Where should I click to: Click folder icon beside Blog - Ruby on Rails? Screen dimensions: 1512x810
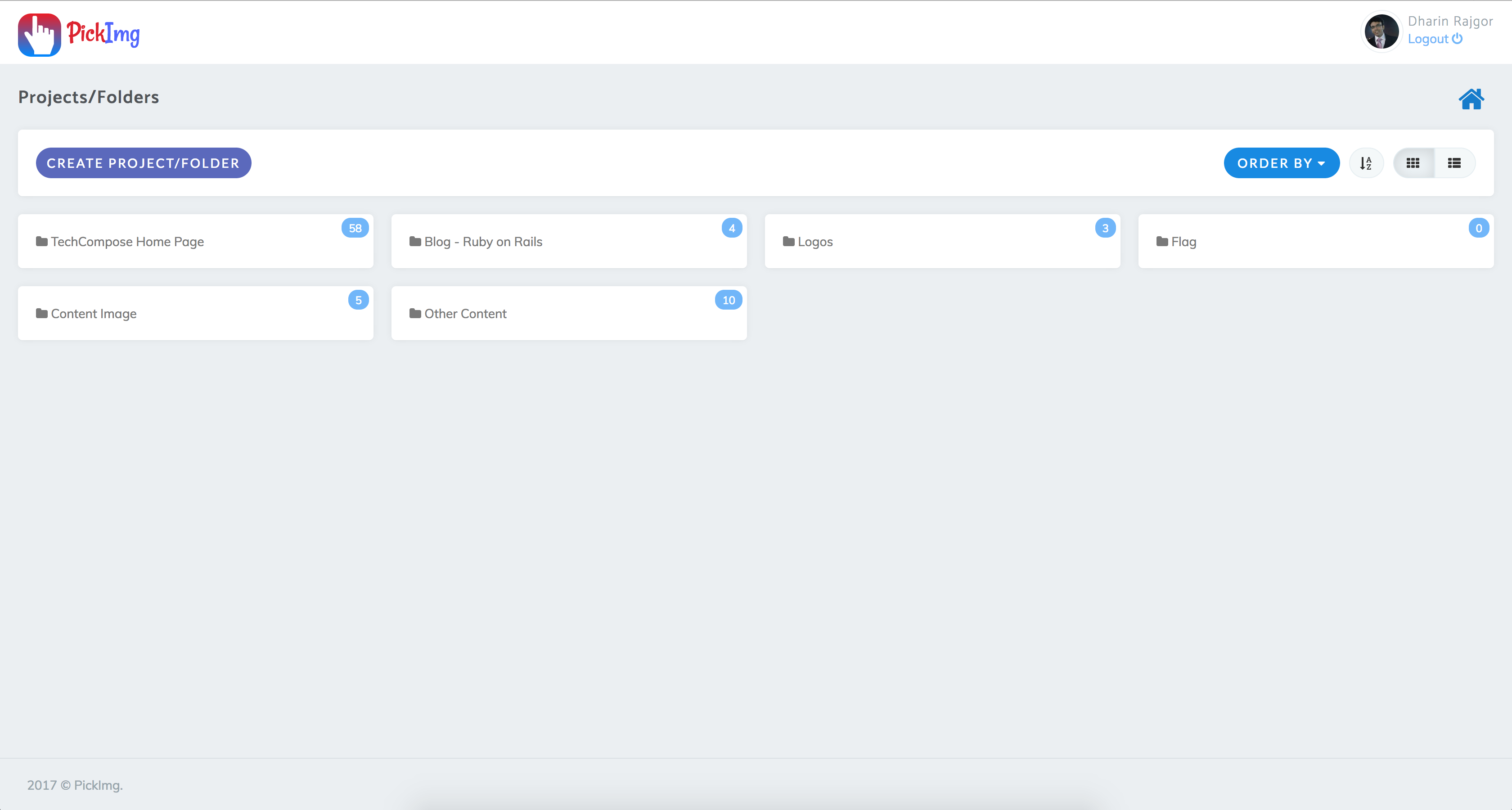415,241
